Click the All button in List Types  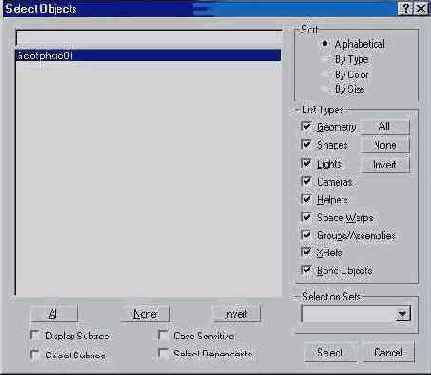(385, 127)
